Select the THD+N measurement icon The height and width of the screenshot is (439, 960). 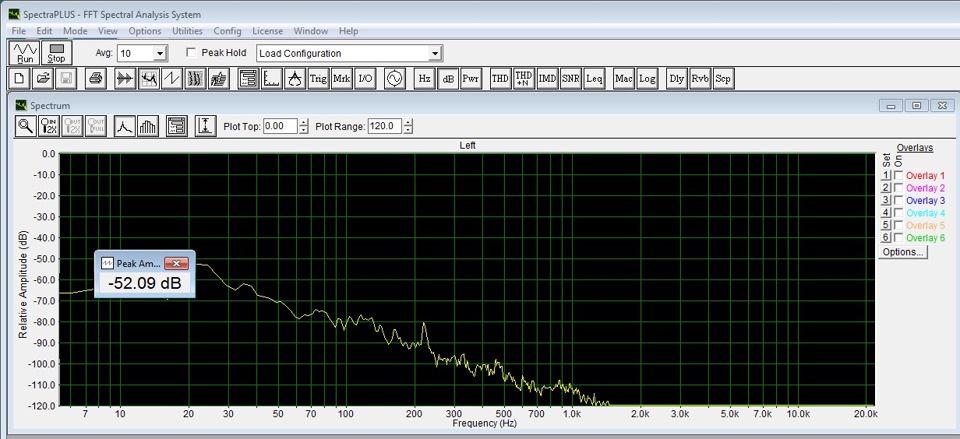coord(523,78)
